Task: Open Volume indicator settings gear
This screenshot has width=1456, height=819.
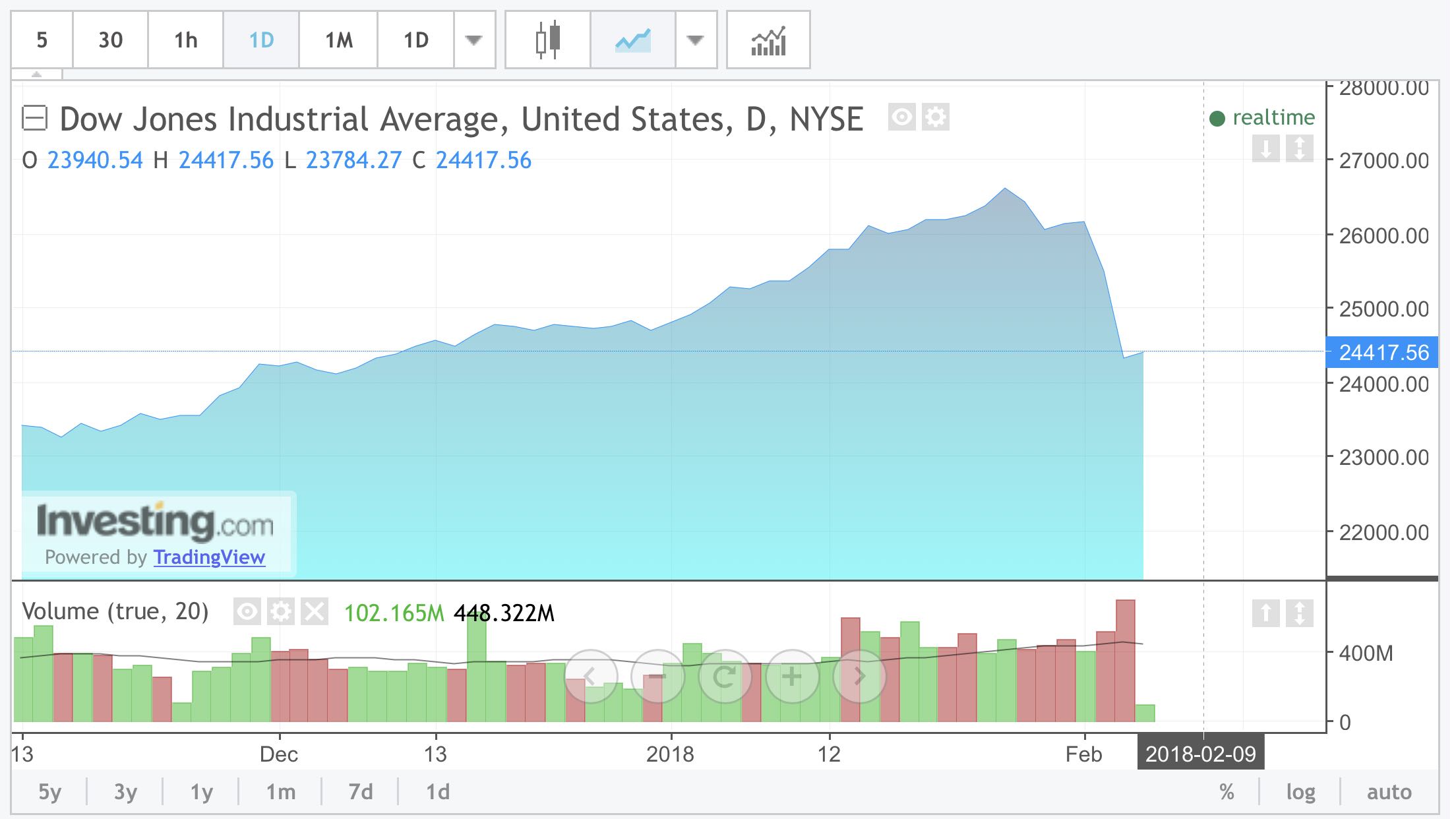Action: (281, 612)
